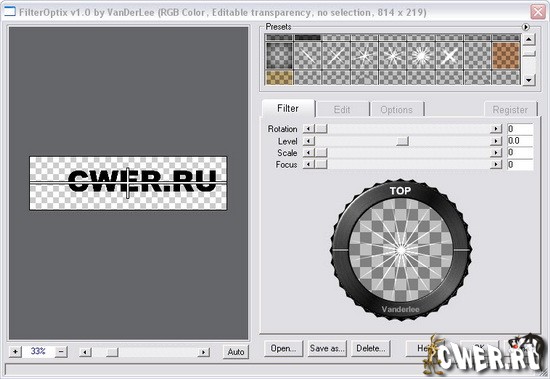Increase Level with its right arrow

[x=496, y=141]
